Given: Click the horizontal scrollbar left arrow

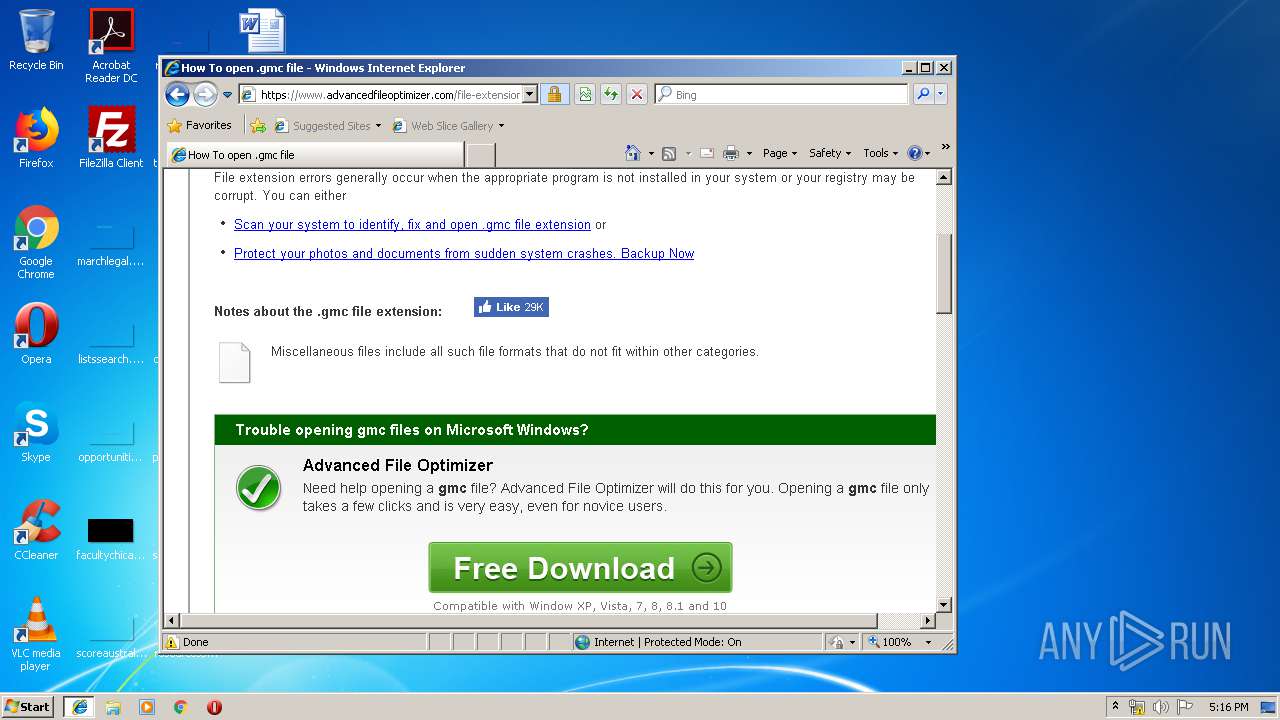Looking at the screenshot, I should 171,621.
